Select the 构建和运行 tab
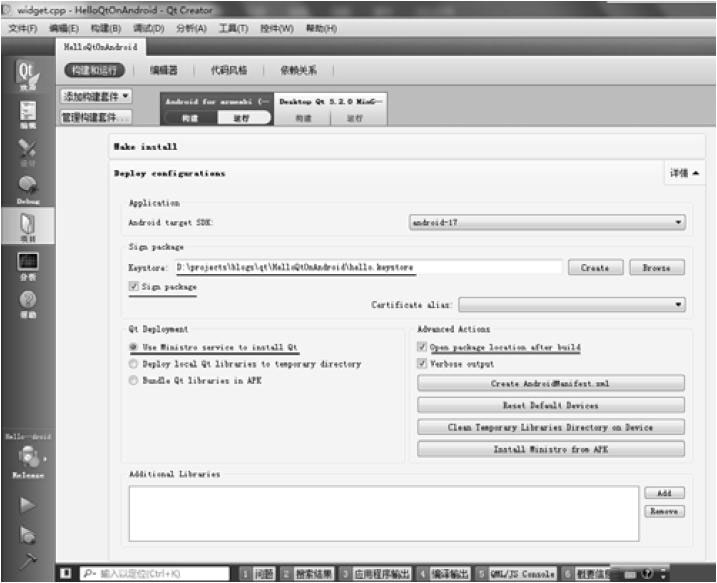The height and width of the screenshot is (583, 717). click(x=94, y=70)
